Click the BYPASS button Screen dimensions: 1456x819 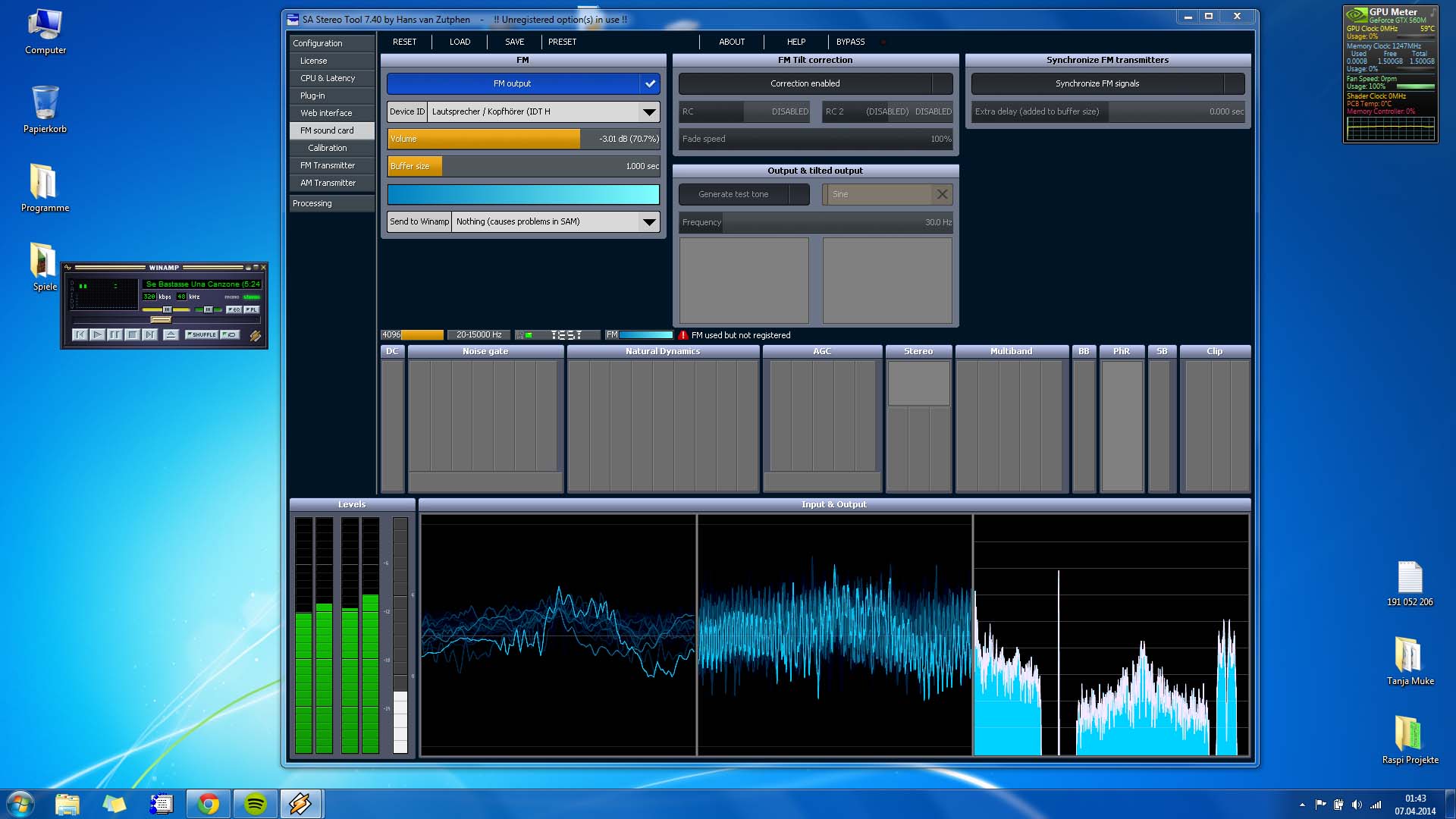coord(850,42)
